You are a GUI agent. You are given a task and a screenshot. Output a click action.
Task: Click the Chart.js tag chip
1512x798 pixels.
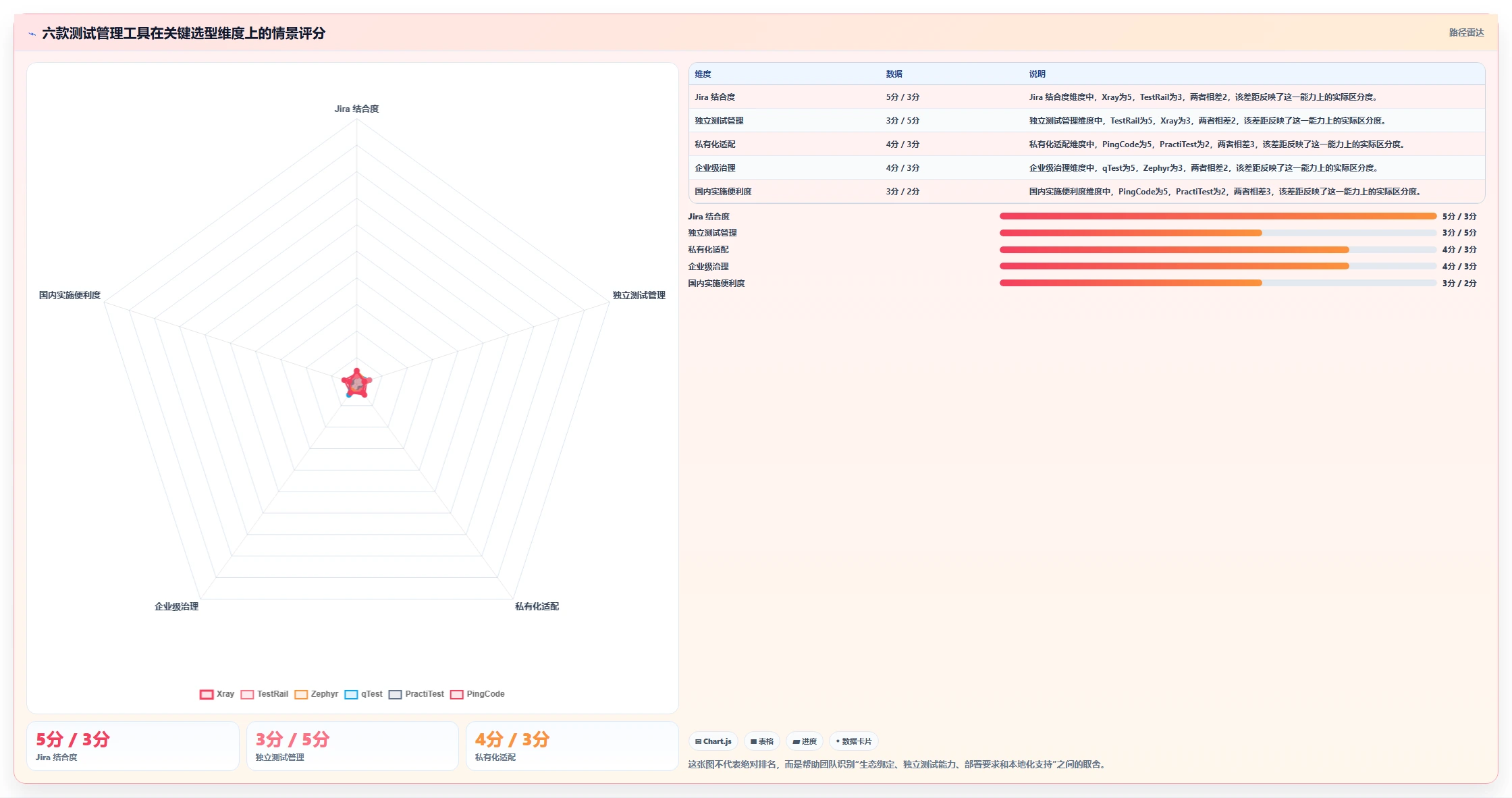tap(713, 741)
